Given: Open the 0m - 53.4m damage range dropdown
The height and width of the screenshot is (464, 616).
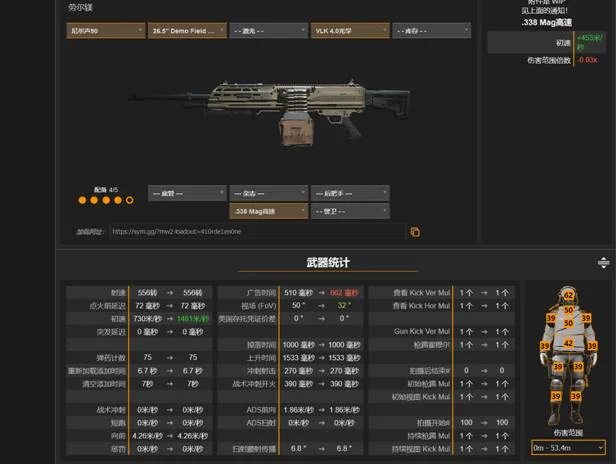Looking at the screenshot, I should pyautogui.click(x=568, y=447).
